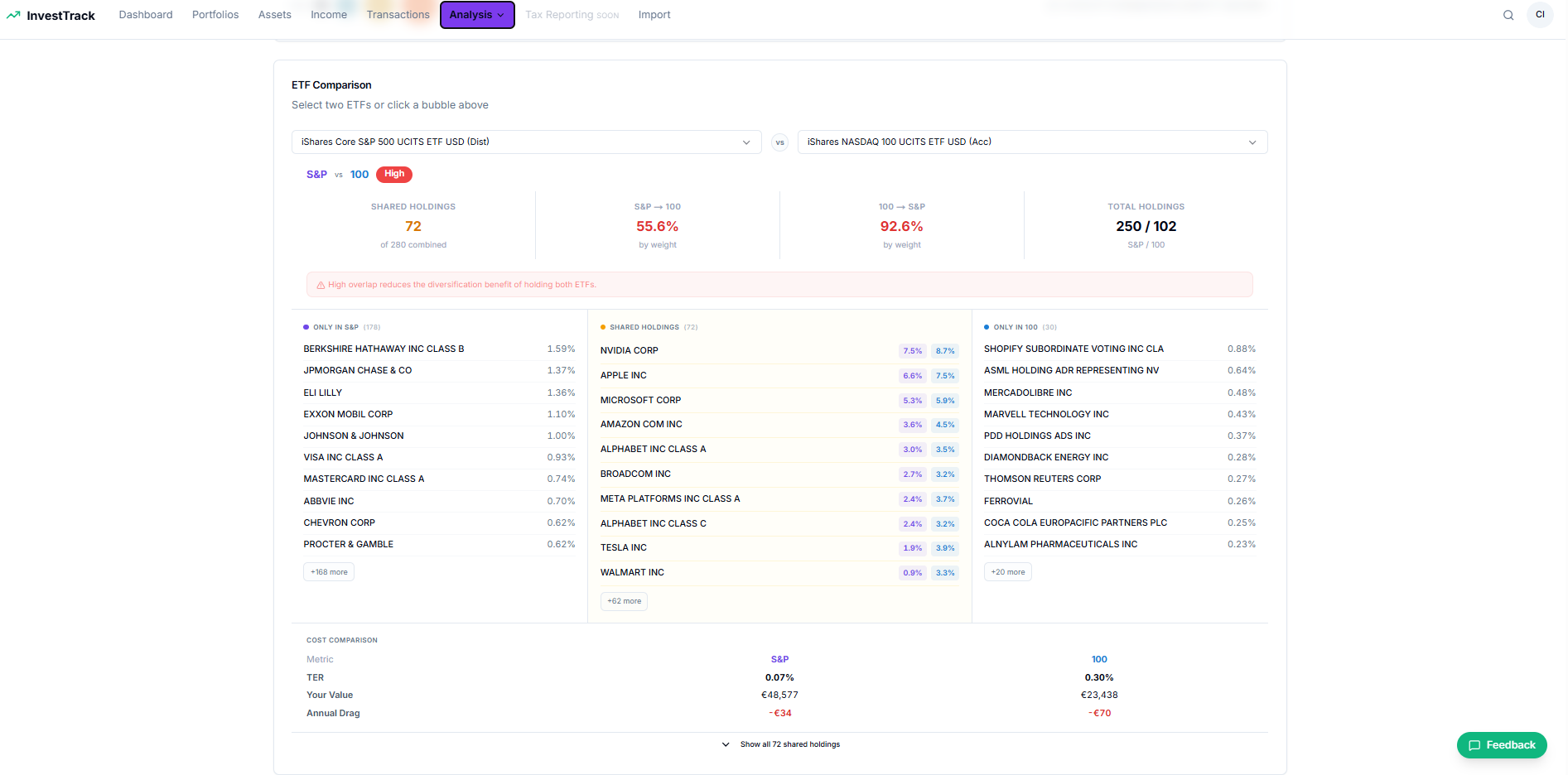
Task: Show +20 more NASDAQ-only holdings
Action: pyautogui.click(x=1007, y=572)
